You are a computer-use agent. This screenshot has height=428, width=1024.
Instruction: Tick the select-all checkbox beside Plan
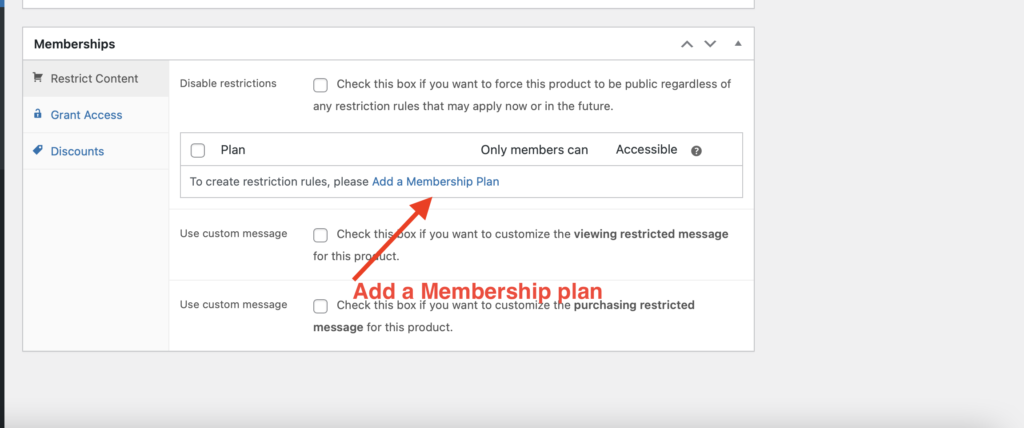(198, 150)
